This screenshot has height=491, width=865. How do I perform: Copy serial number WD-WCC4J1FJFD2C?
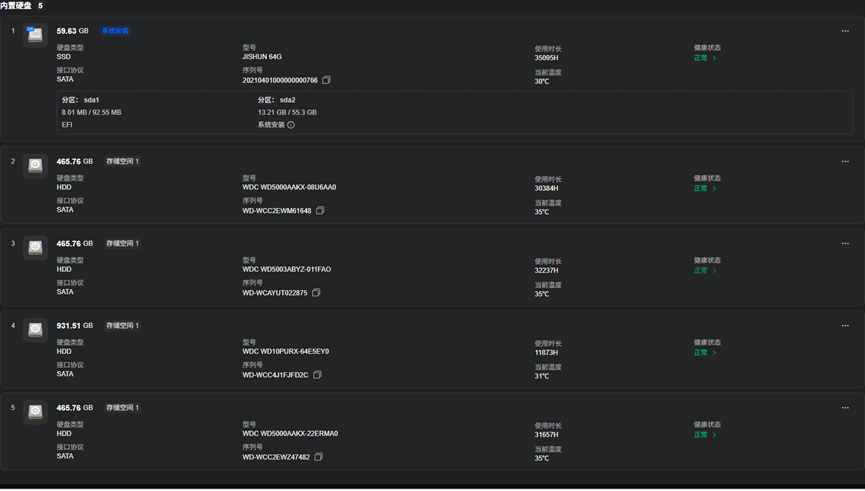pos(317,375)
